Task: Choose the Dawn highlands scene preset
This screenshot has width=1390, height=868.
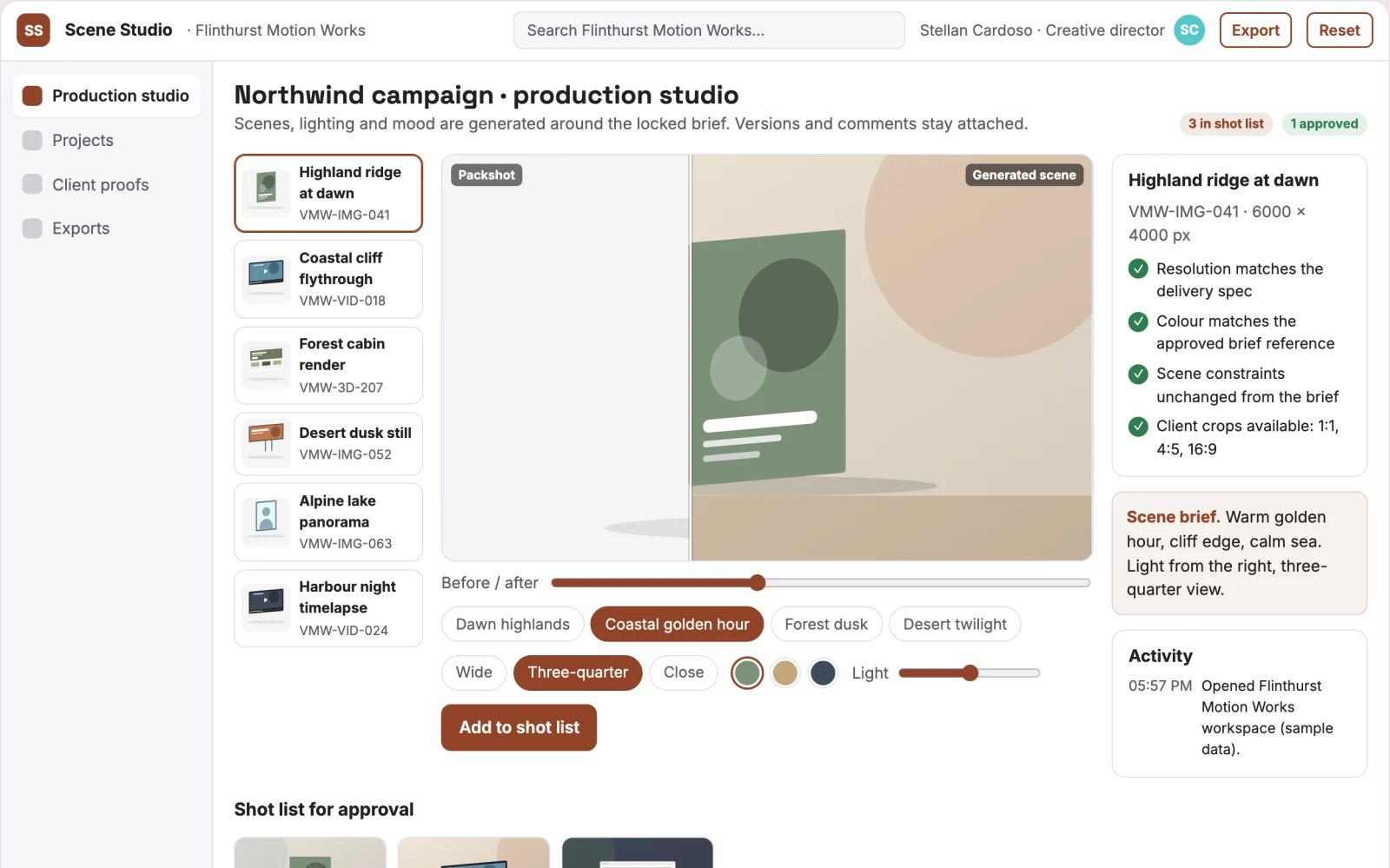Action: [x=513, y=624]
